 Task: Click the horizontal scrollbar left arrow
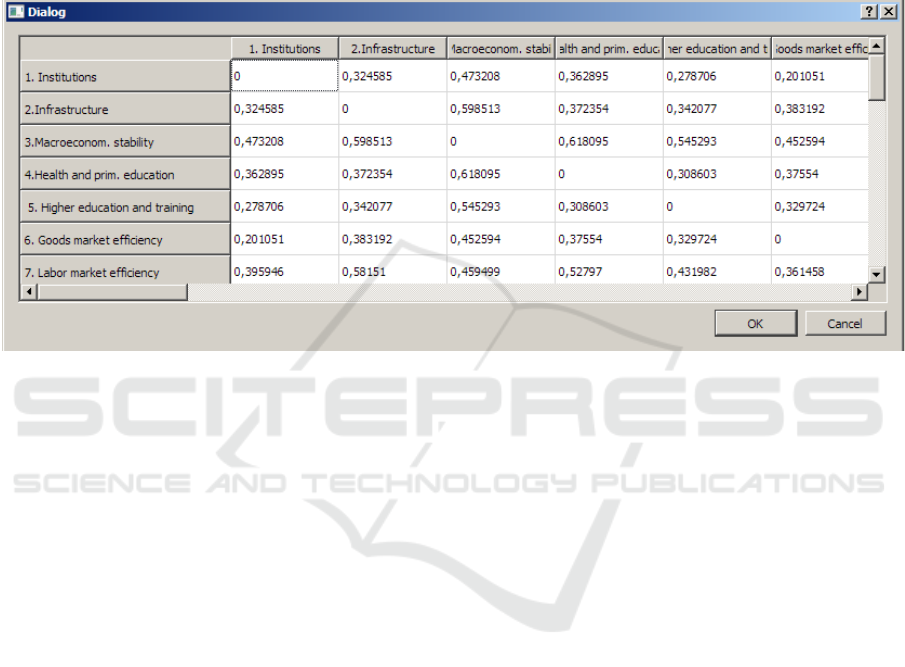coord(27,292)
